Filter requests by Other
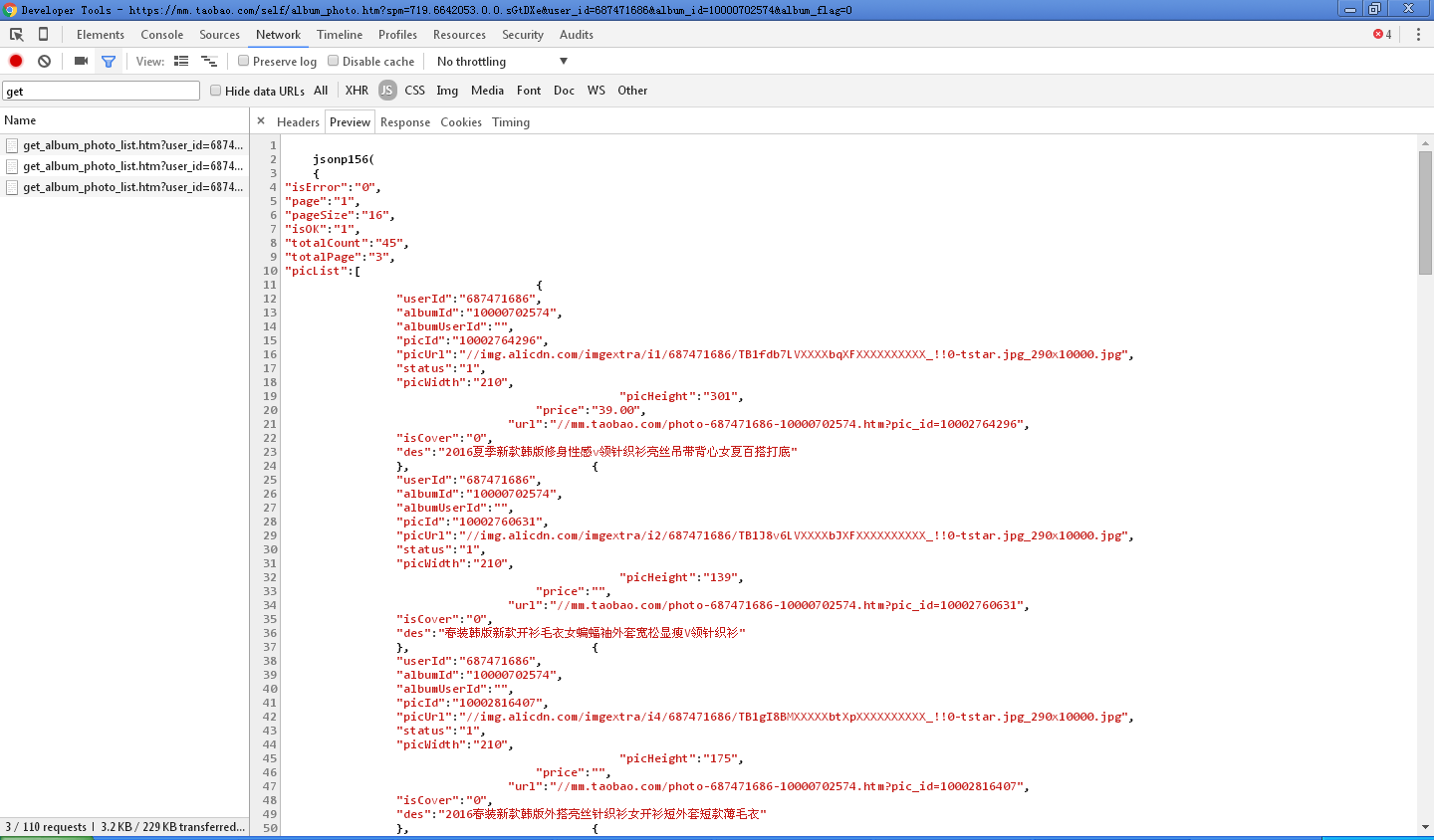This screenshot has width=1434, height=840. tap(632, 90)
